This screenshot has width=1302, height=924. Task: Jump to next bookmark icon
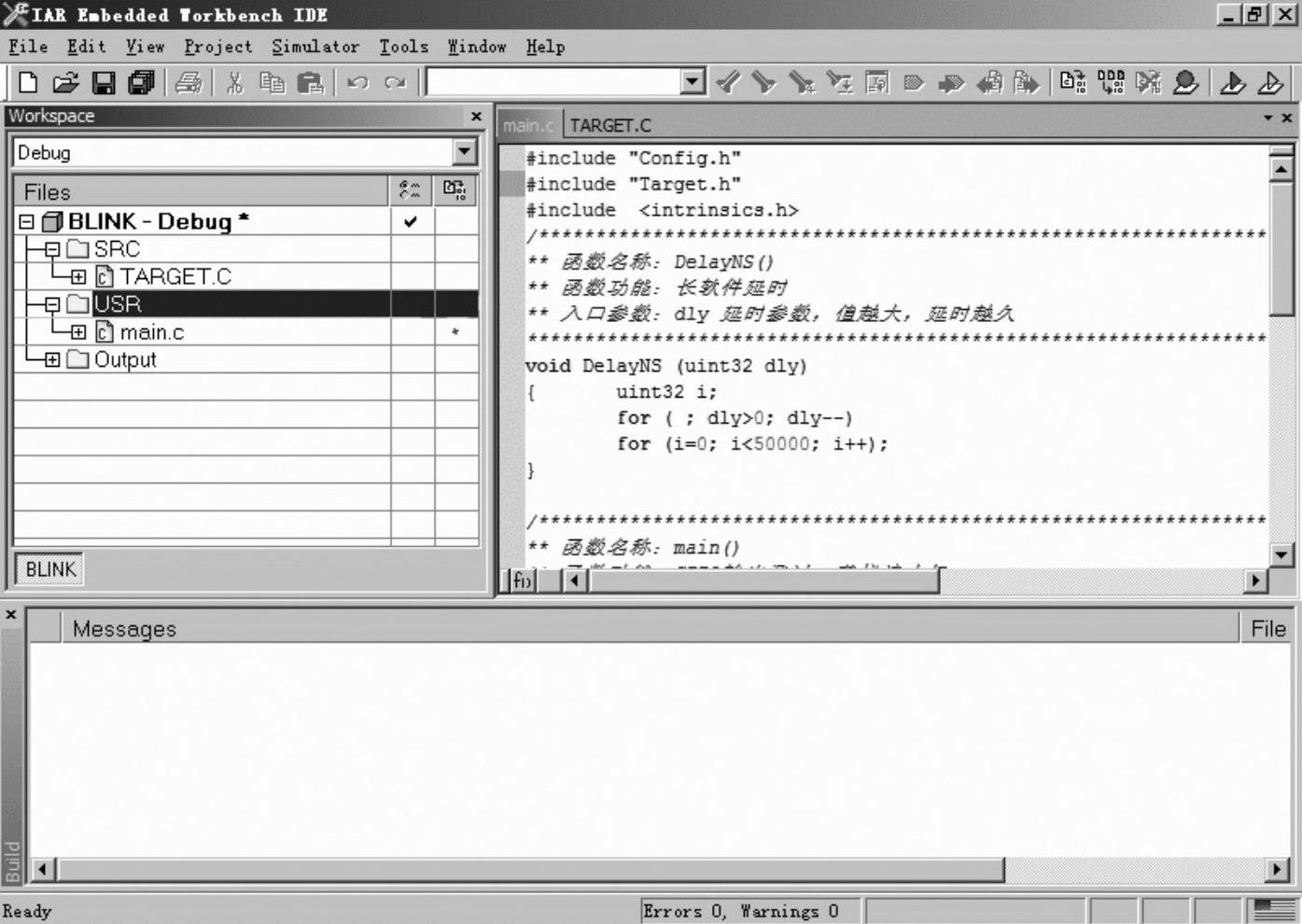pyautogui.click(x=951, y=83)
